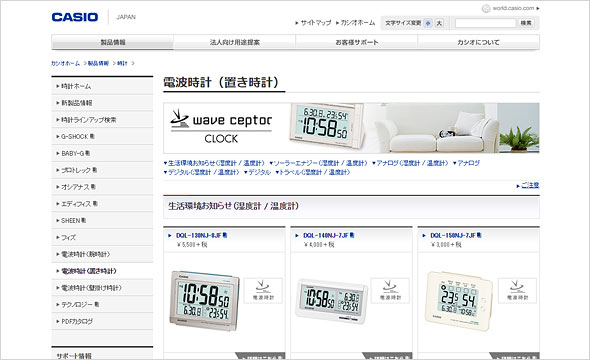Click the 電波時計（置き時計） page heading
The height and width of the screenshot is (360, 590).
[222, 82]
